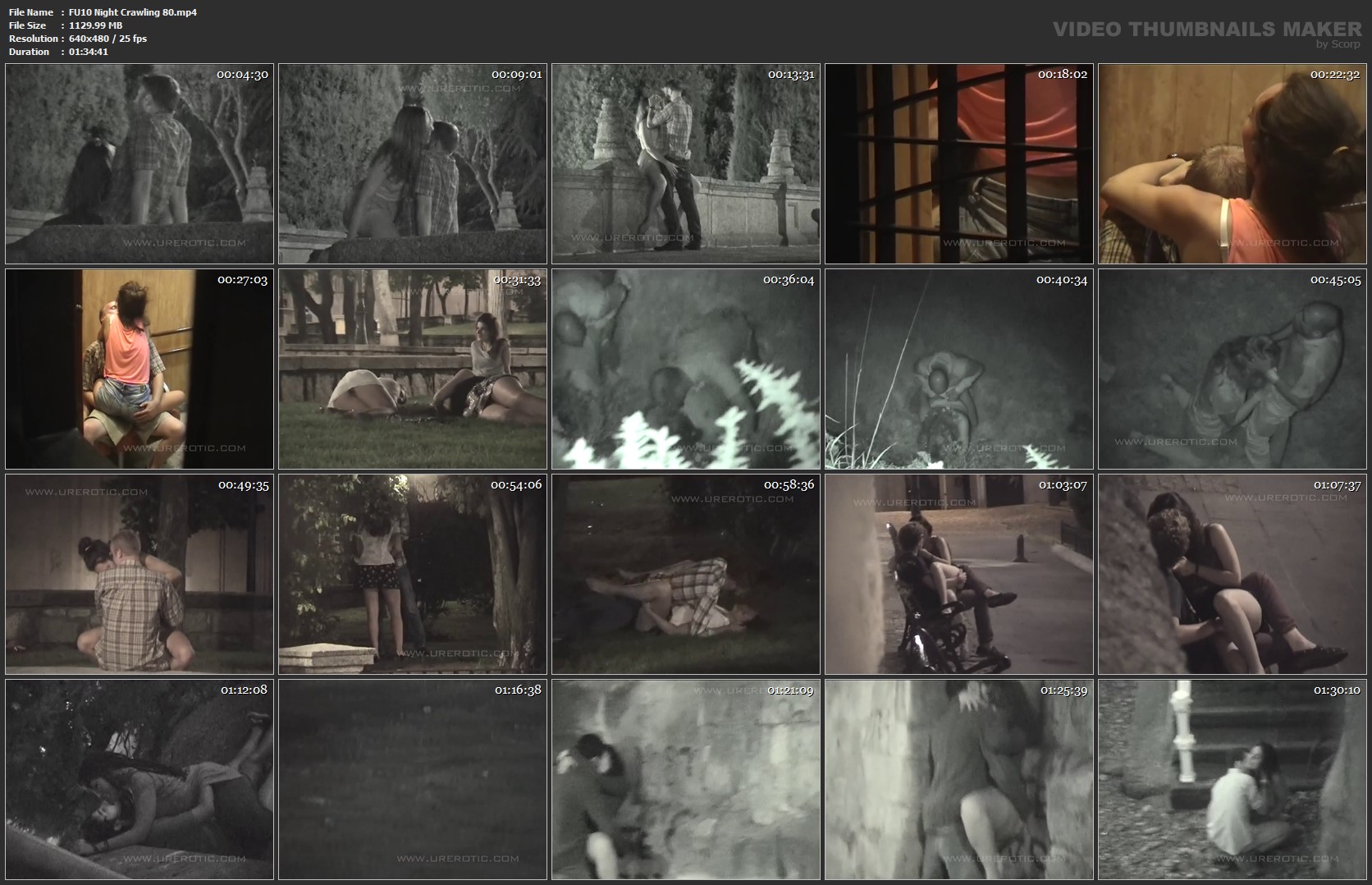Screen dimensions: 1372x885
Task: Select the last thumbnail at 01:30:10
Action: (x=1233, y=780)
